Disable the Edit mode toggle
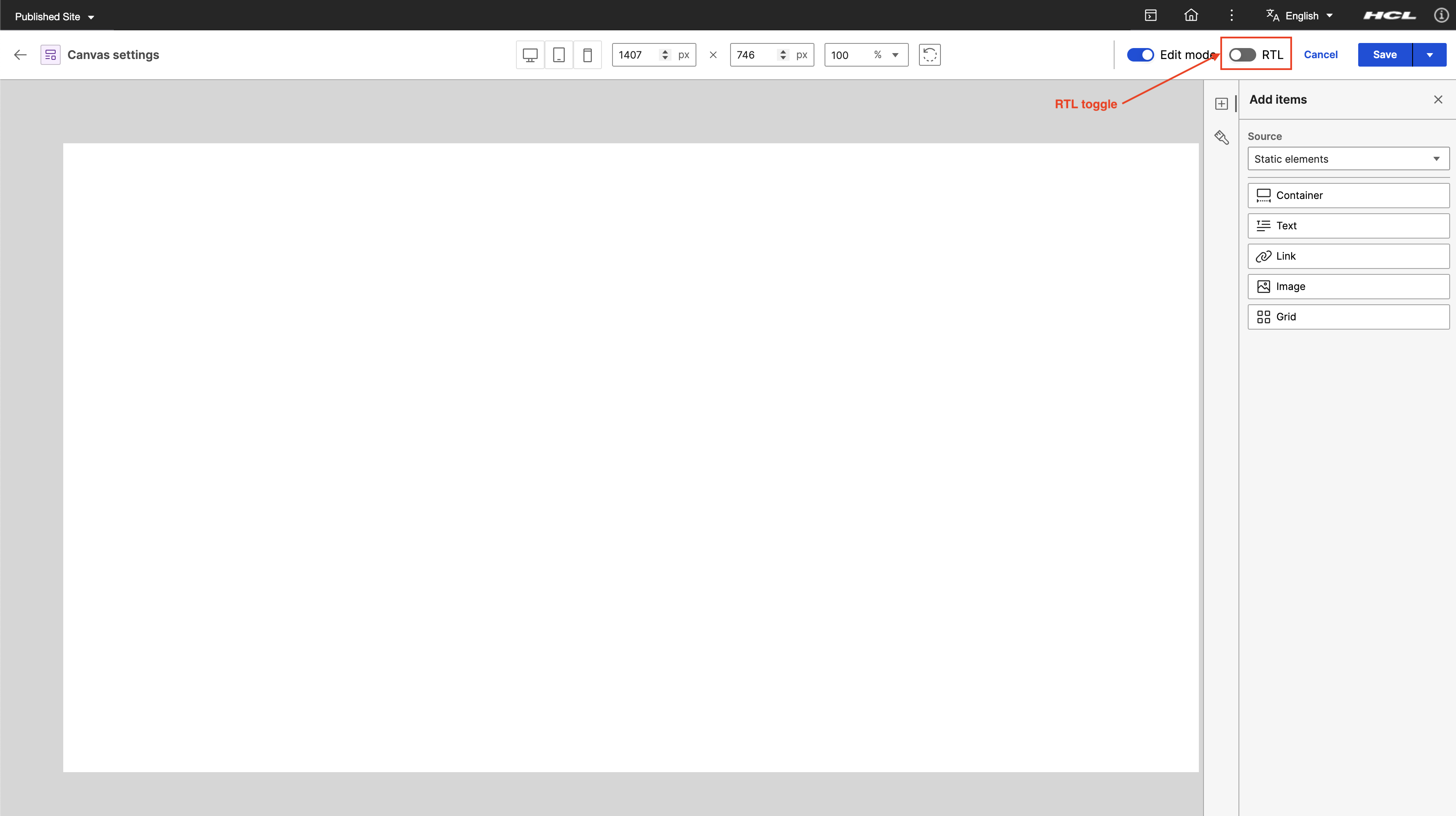This screenshot has height=816, width=1456. [x=1140, y=55]
